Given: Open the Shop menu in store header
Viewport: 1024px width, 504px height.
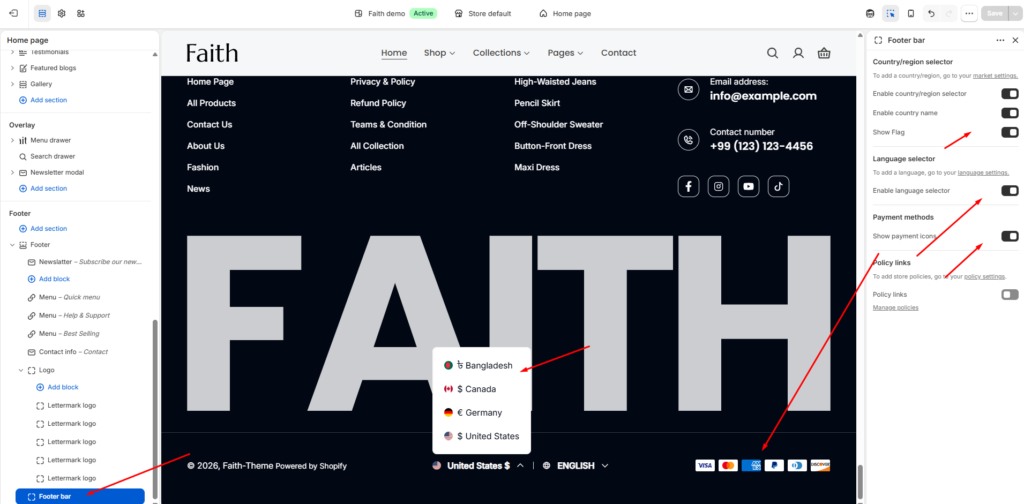Looking at the screenshot, I should pos(440,53).
